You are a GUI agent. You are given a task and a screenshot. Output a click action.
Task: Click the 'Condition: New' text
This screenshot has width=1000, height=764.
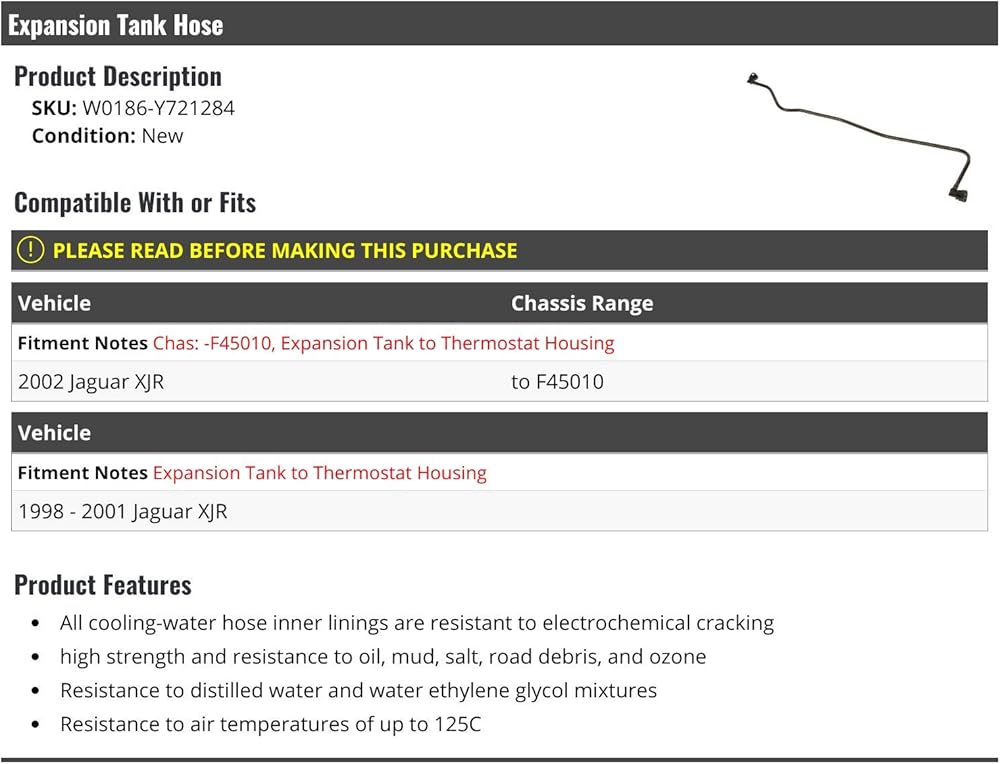pyautogui.click(x=107, y=136)
